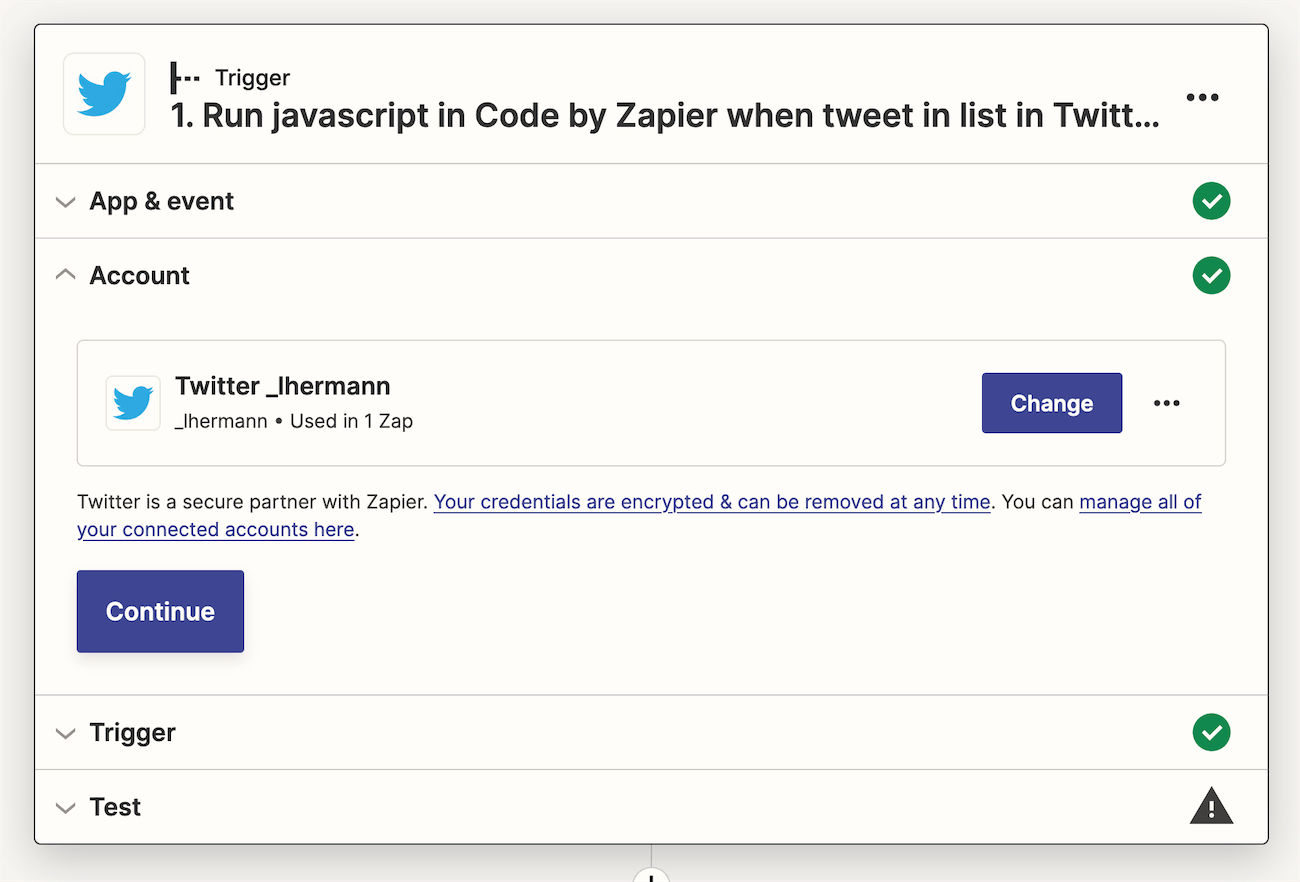The height and width of the screenshot is (882, 1300).
Task: Click the add step circle below the card
Action: (x=651, y=876)
